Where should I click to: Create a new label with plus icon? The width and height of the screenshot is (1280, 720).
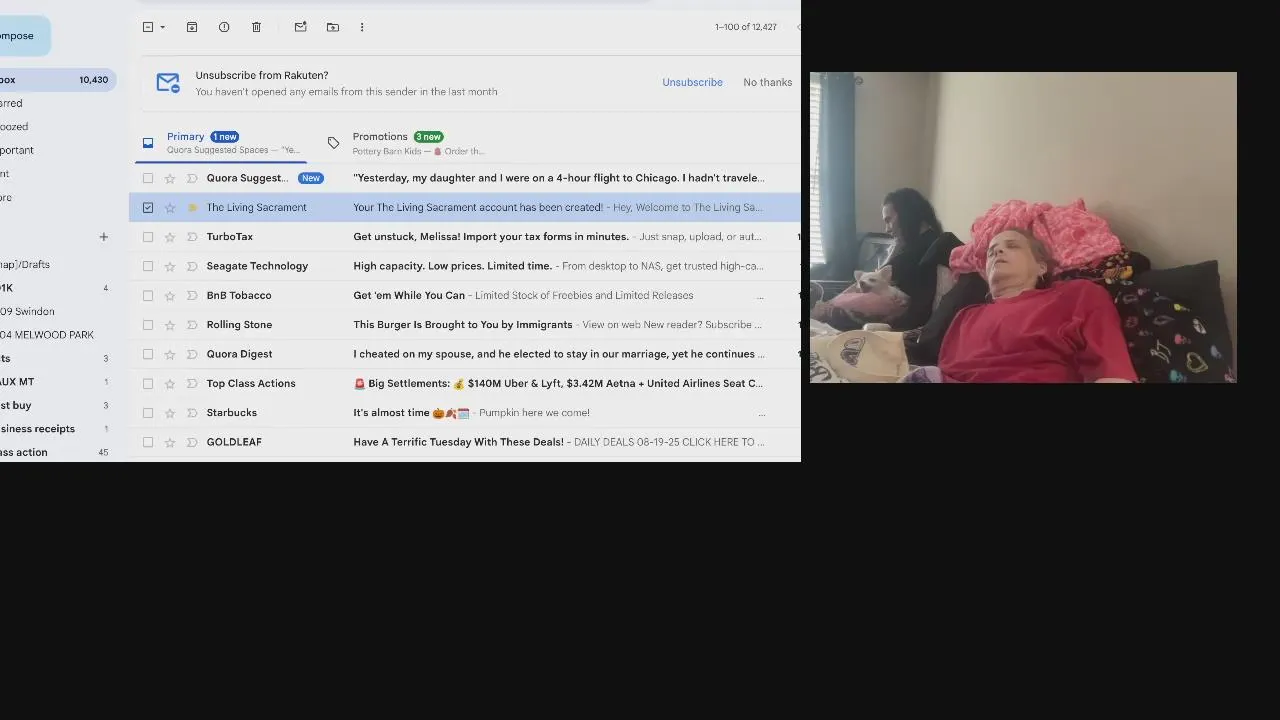(103, 237)
